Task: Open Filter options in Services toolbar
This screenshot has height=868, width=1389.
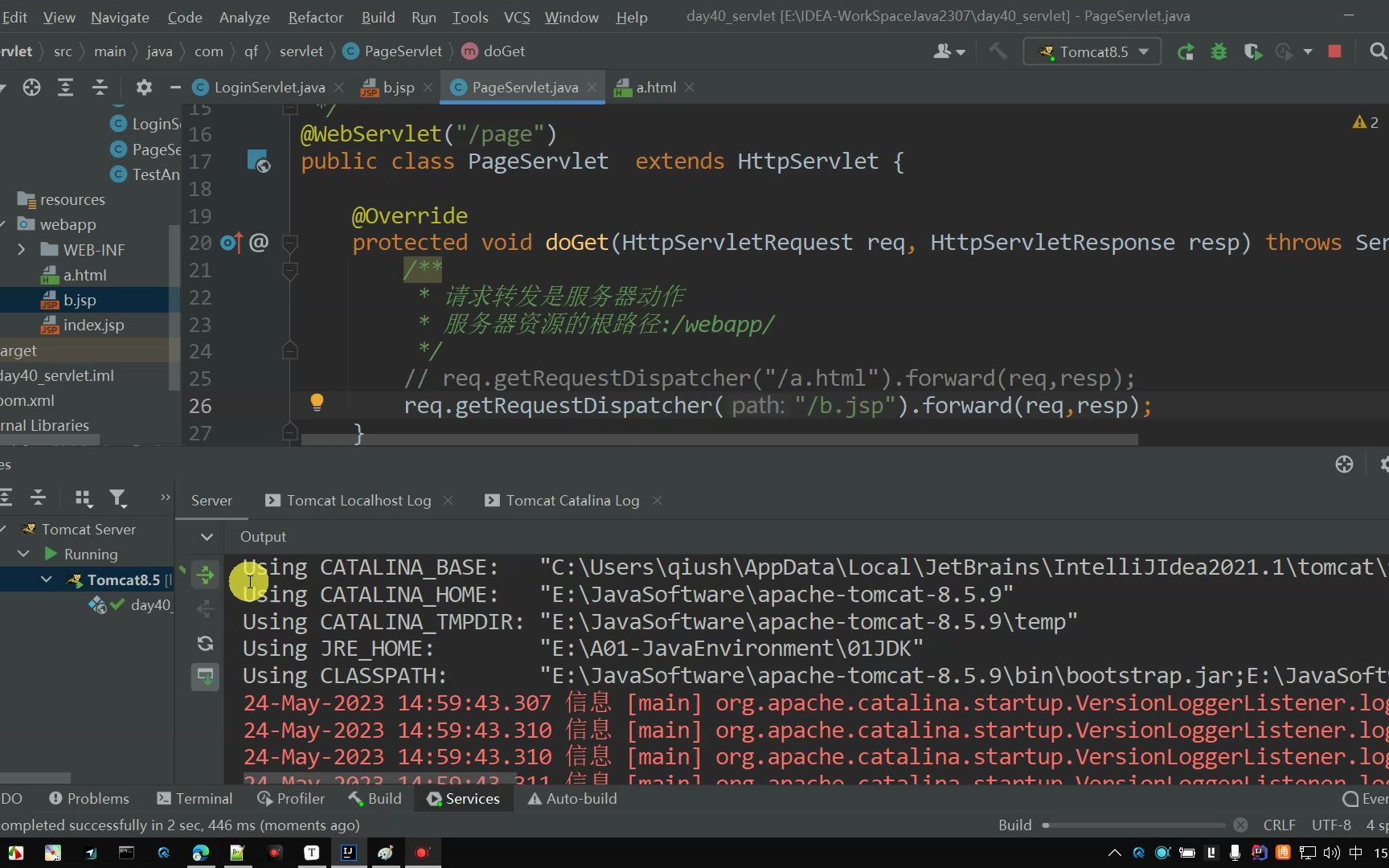Action: coord(118,499)
